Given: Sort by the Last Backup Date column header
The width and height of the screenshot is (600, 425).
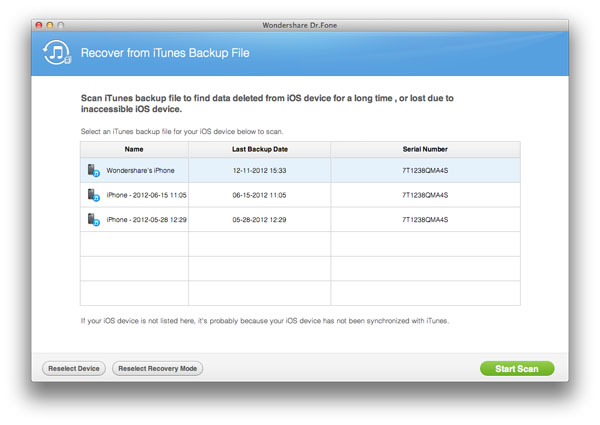Looking at the screenshot, I should click(x=259, y=148).
